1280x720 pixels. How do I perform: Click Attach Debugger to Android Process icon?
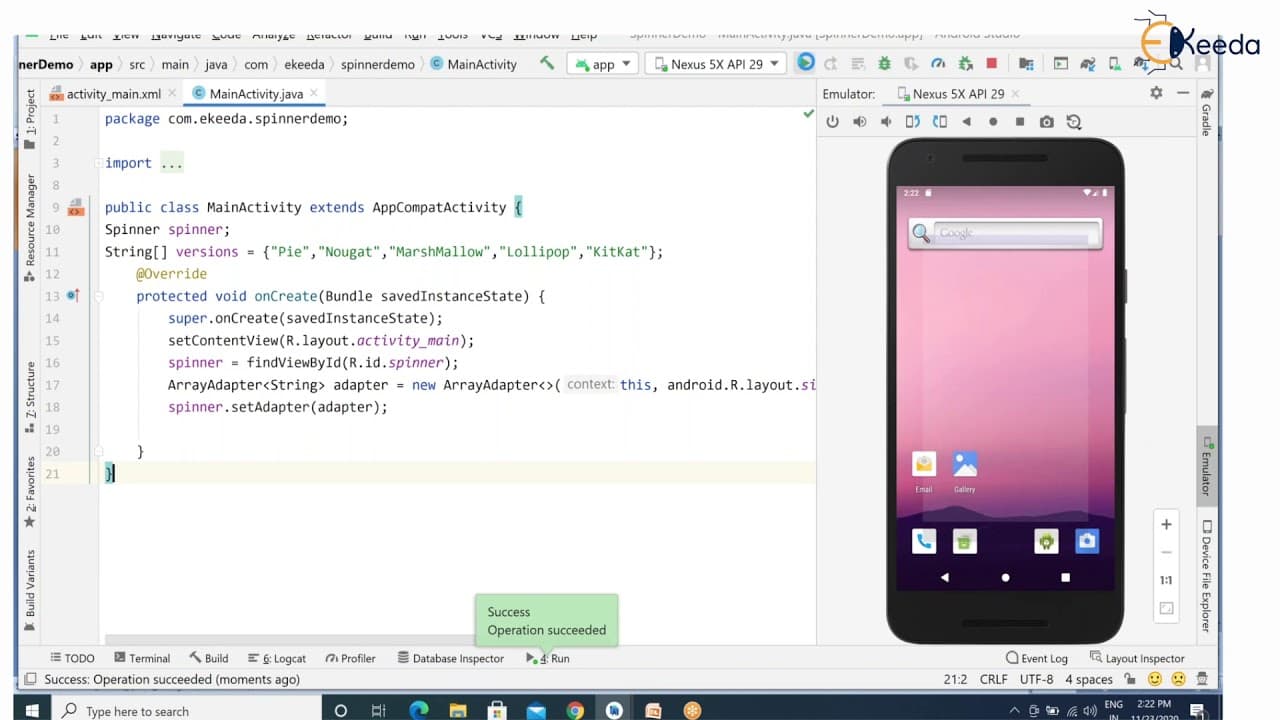click(x=965, y=63)
